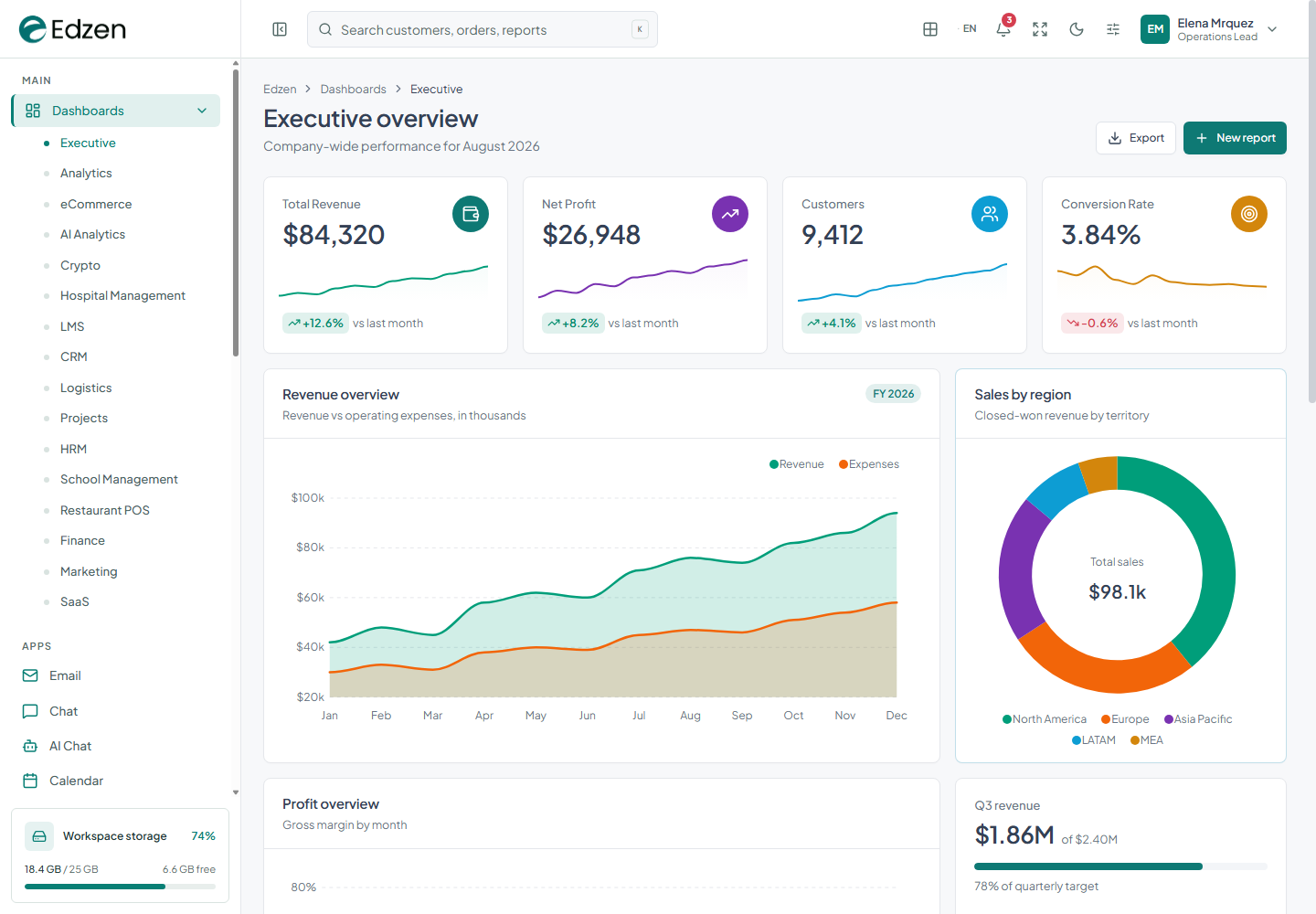Click the Workspace storage drive icon
This screenshot has width=1316, height=914.
pos(39,836)
